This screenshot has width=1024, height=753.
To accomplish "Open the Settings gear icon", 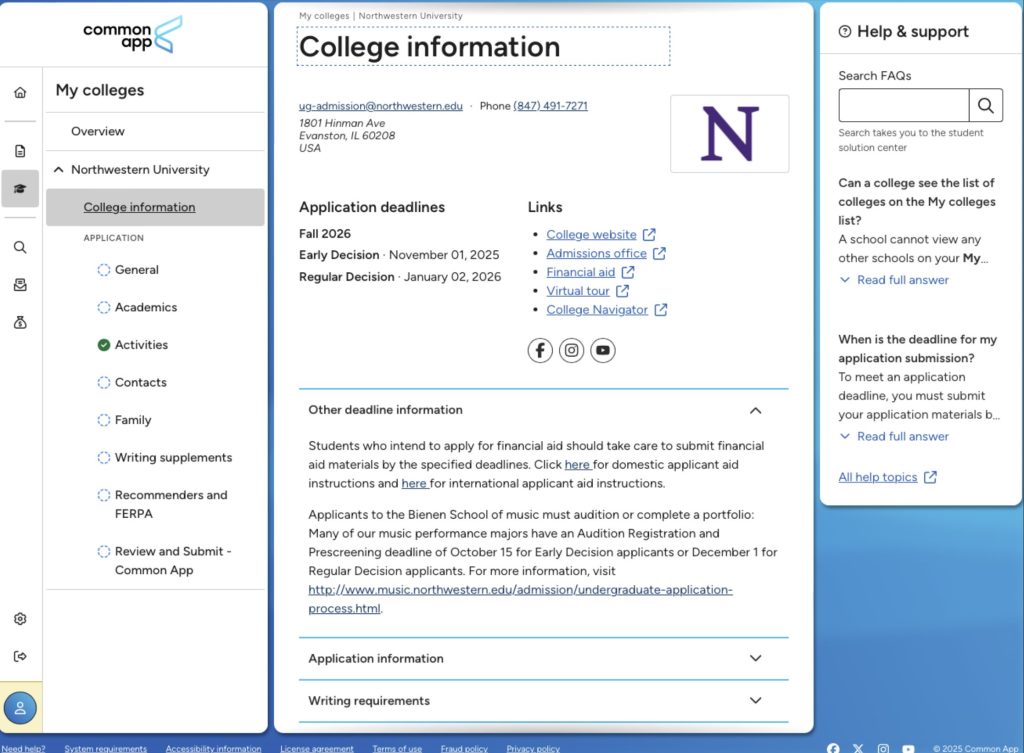I will [20, 618].
